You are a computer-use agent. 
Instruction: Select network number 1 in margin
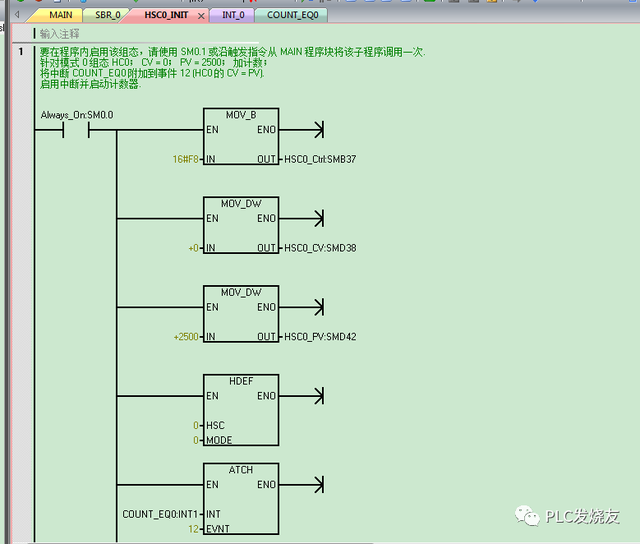19,51
